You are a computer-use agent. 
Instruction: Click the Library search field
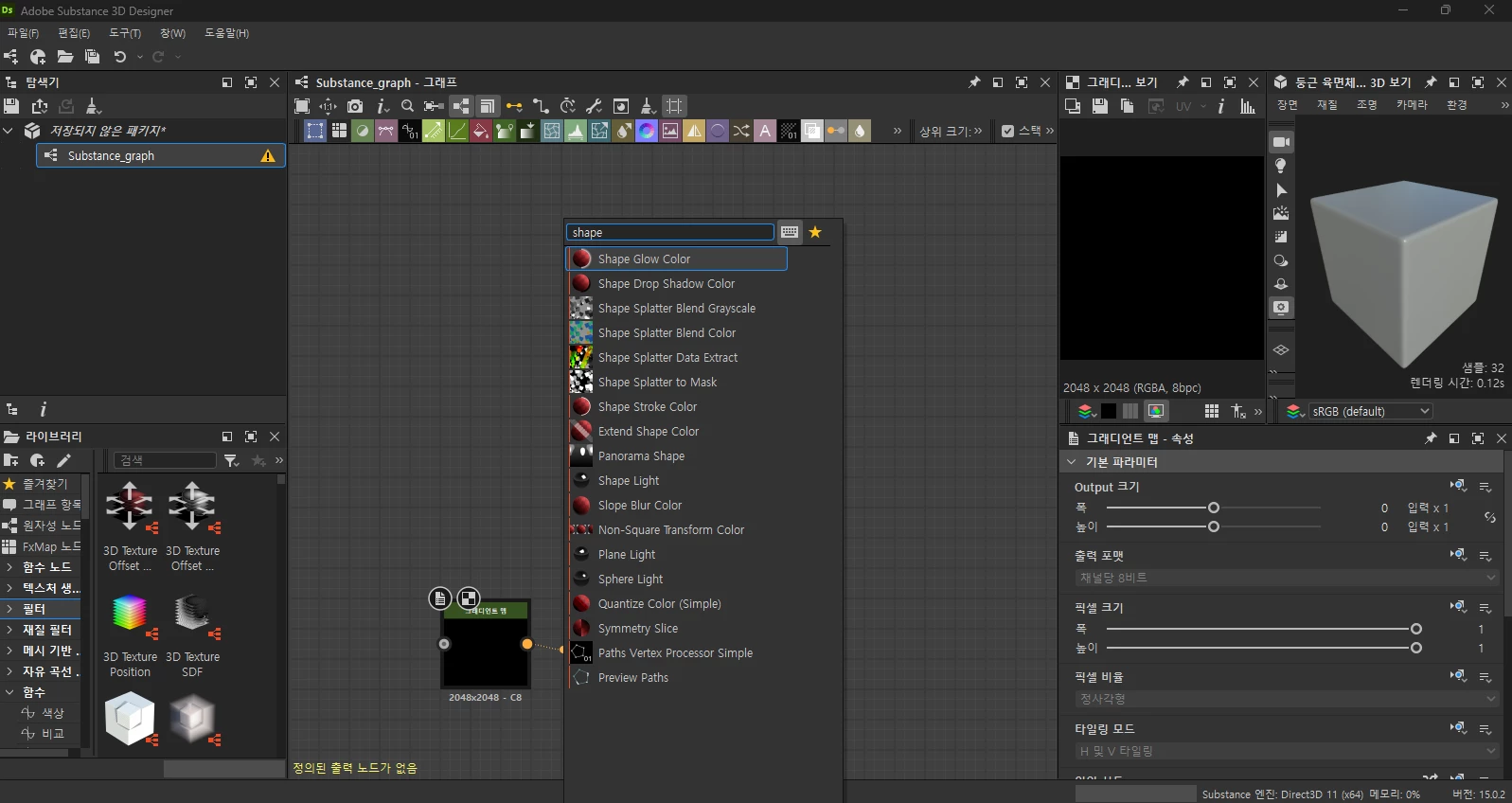click(x=165, y=460)
